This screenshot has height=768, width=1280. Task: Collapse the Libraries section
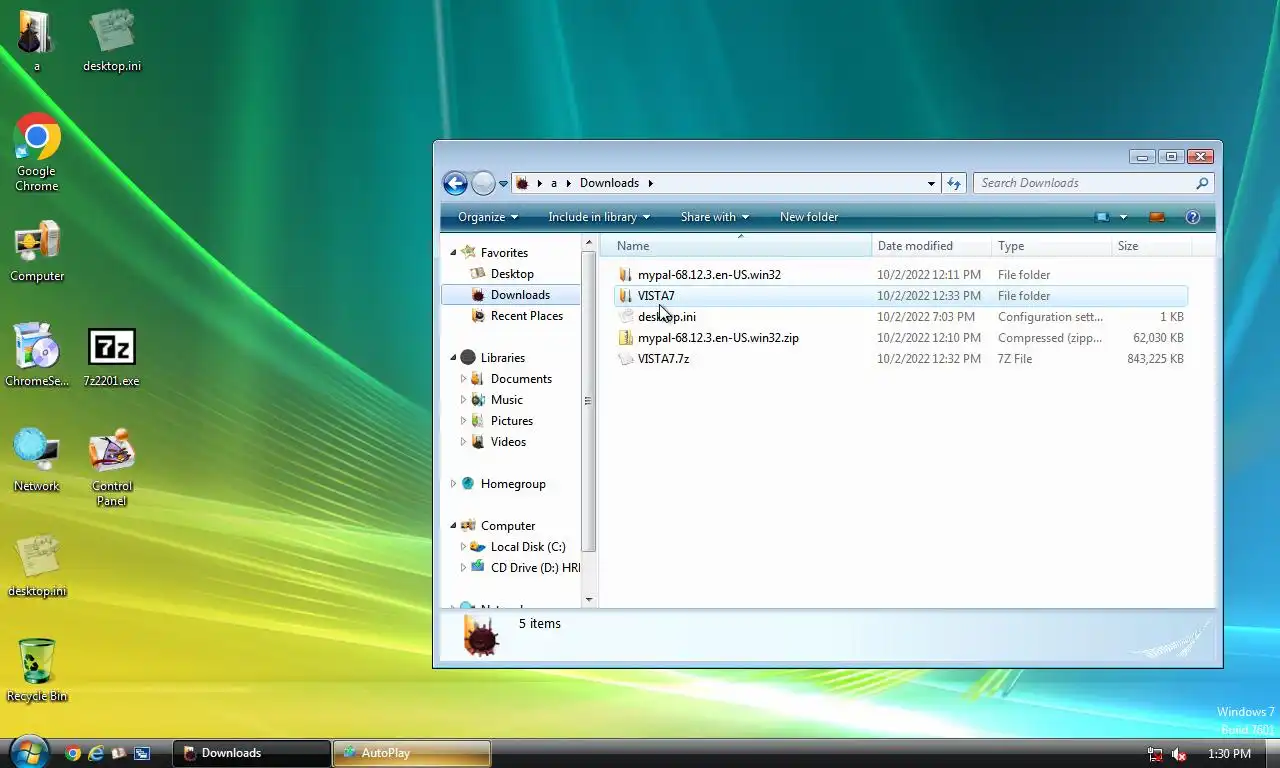[x=453, y=358]
